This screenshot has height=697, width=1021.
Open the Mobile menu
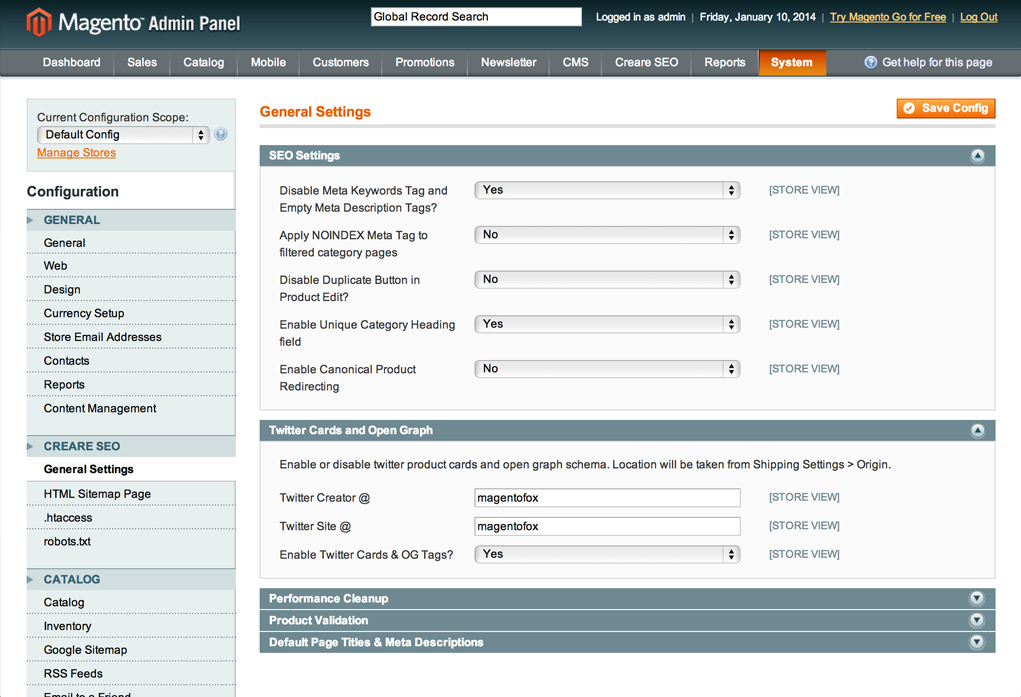point(268,63)
